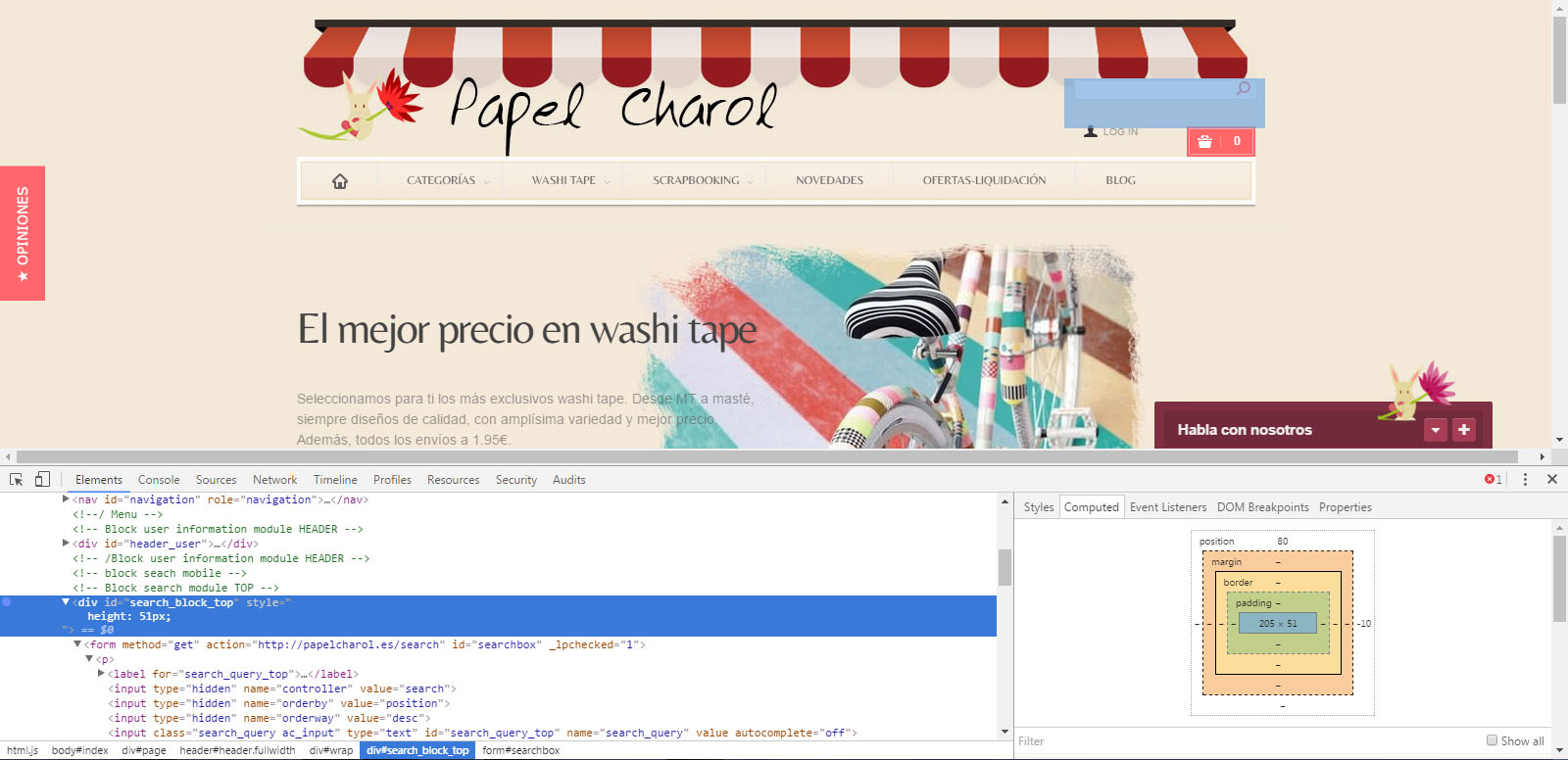
Task: Toggle the device toolbar icon in DevTools
Action: coord(42,480)
